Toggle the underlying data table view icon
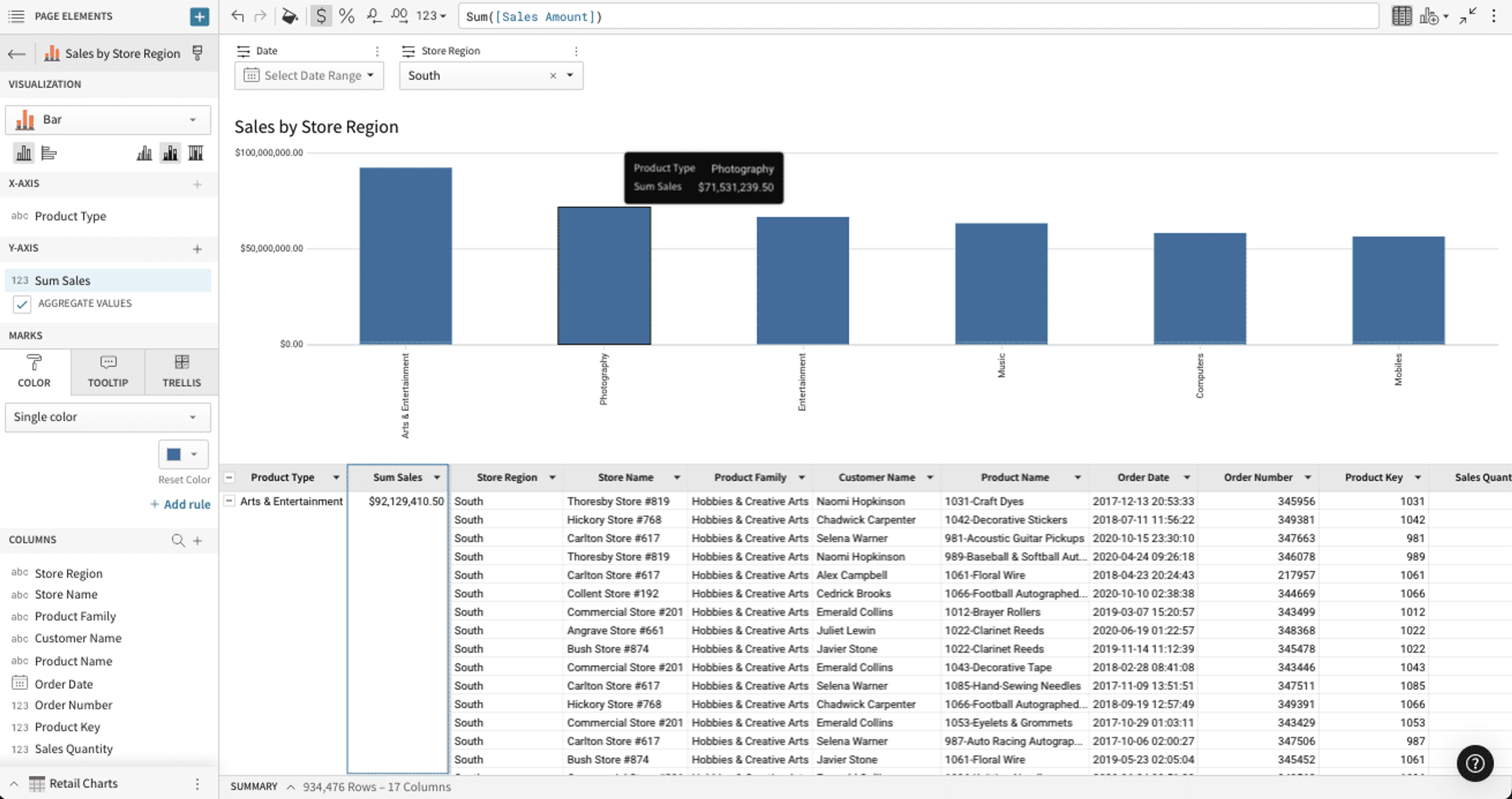Screen dimensions: 1512x799 pyautogui.click(x=1402, y=16)
